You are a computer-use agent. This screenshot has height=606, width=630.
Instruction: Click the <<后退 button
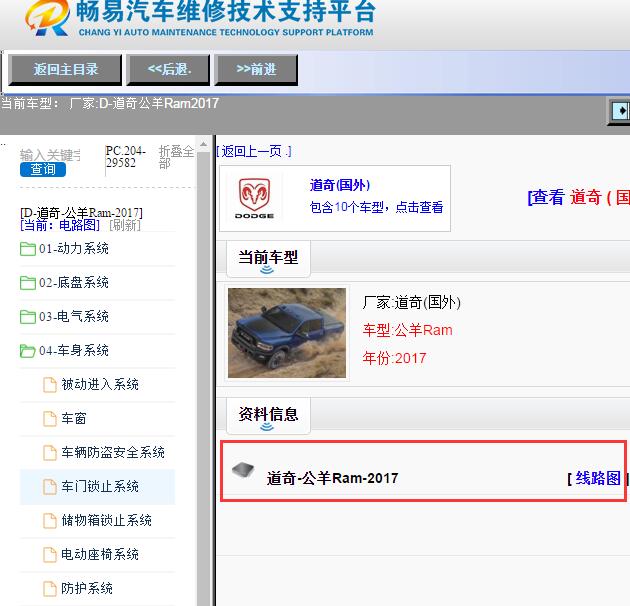(168, 70)
